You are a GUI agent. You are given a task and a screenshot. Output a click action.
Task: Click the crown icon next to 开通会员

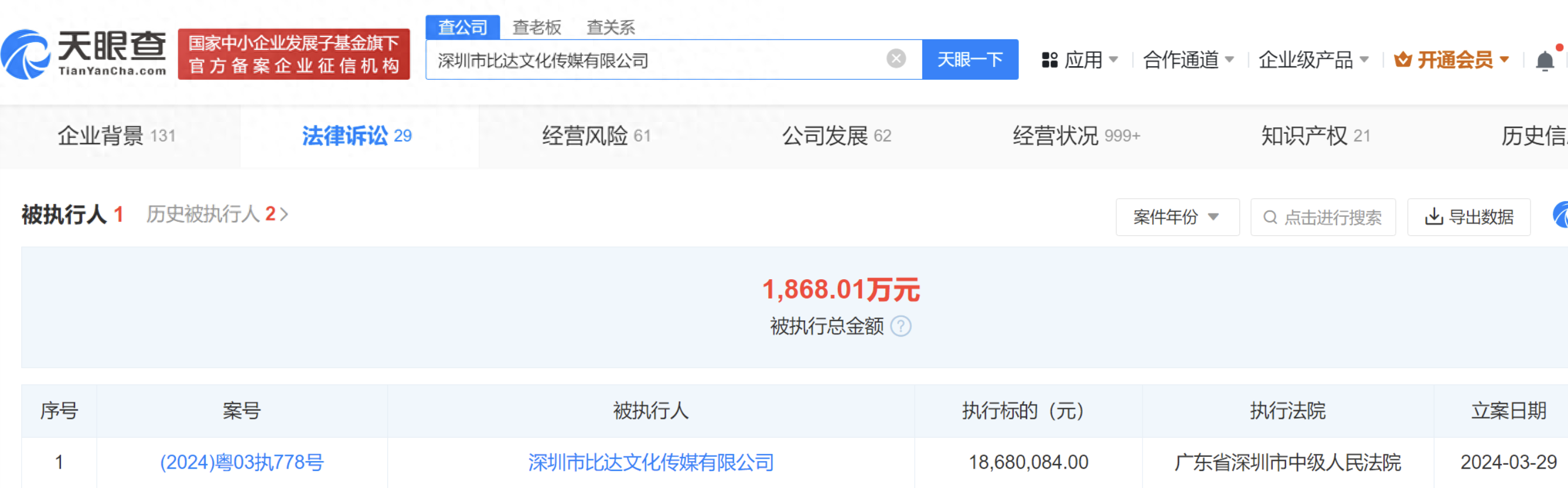(x=1403, y=59)
